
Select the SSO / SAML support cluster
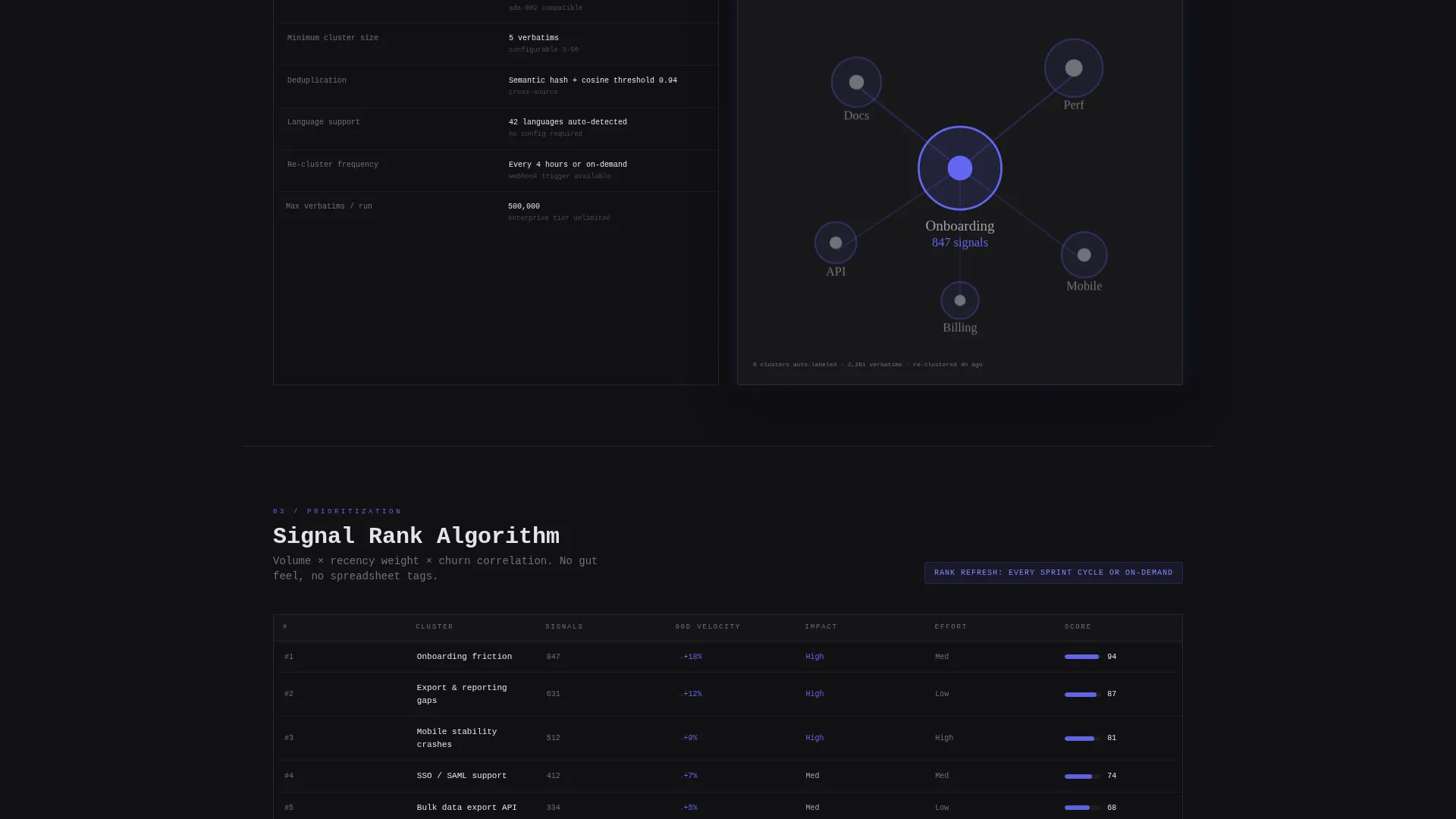point(462,776)
